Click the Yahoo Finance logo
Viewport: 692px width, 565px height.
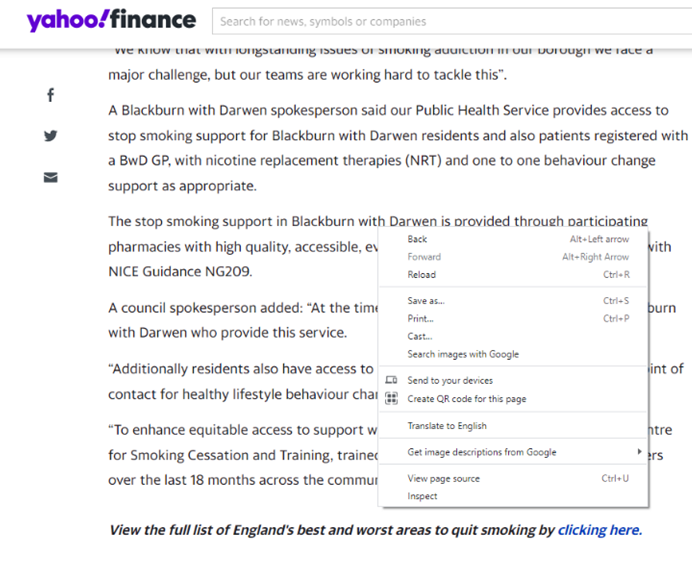point(111,20)
